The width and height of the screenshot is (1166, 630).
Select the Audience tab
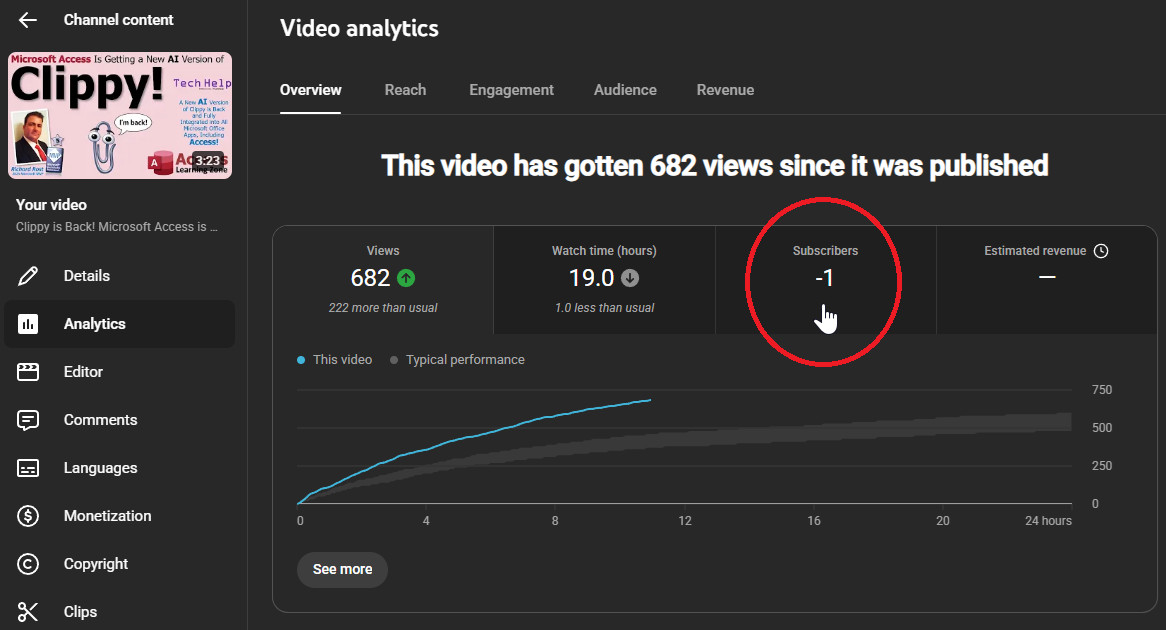point(625,90)
